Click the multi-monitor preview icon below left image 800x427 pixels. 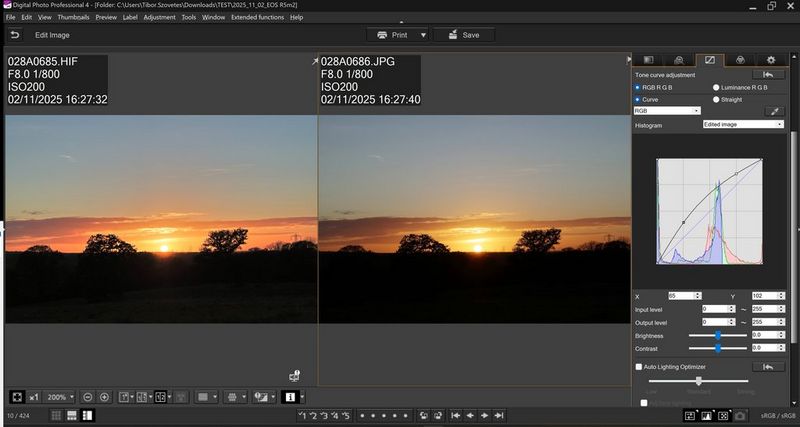(294, 376)
